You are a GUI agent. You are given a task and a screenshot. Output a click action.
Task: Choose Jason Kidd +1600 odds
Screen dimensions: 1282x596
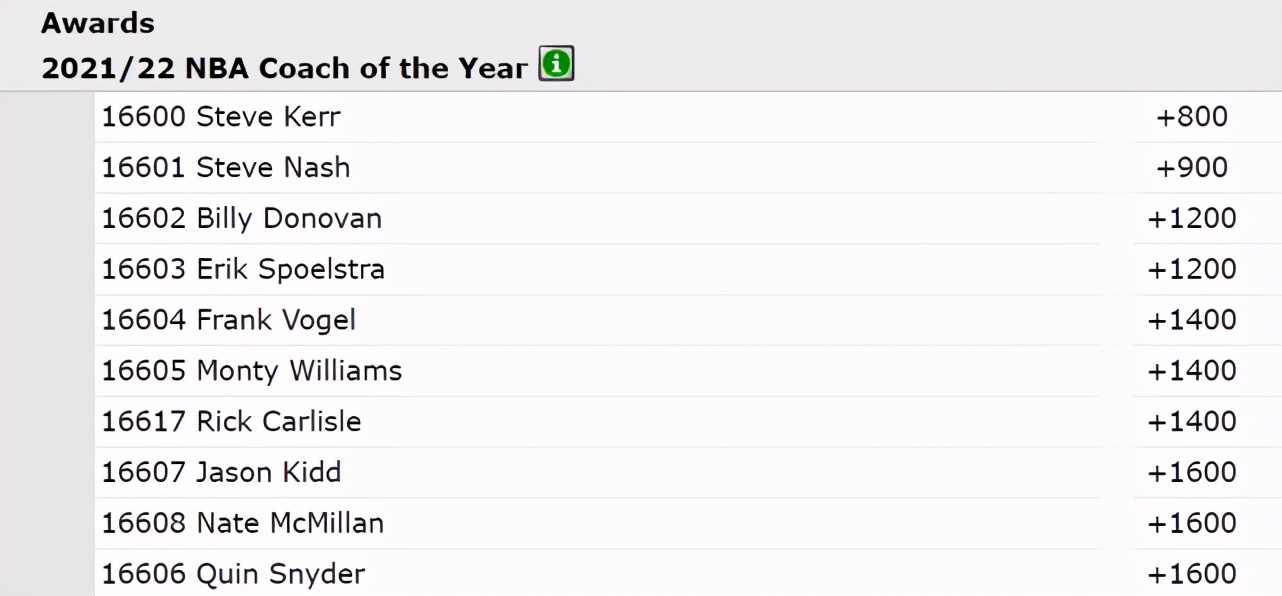coord(1192,473)
